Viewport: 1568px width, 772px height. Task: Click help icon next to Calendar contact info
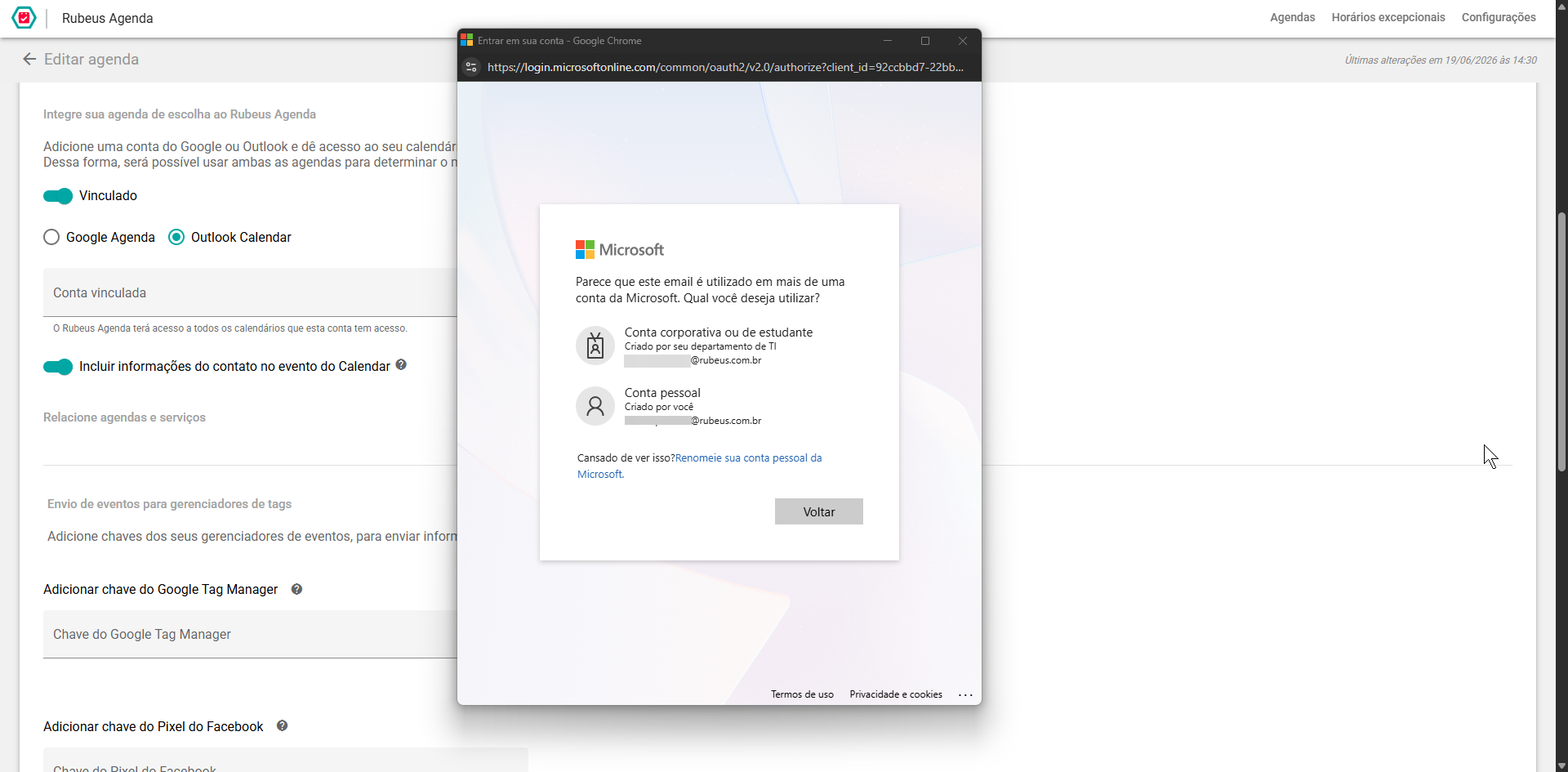(x=401, y=365)
